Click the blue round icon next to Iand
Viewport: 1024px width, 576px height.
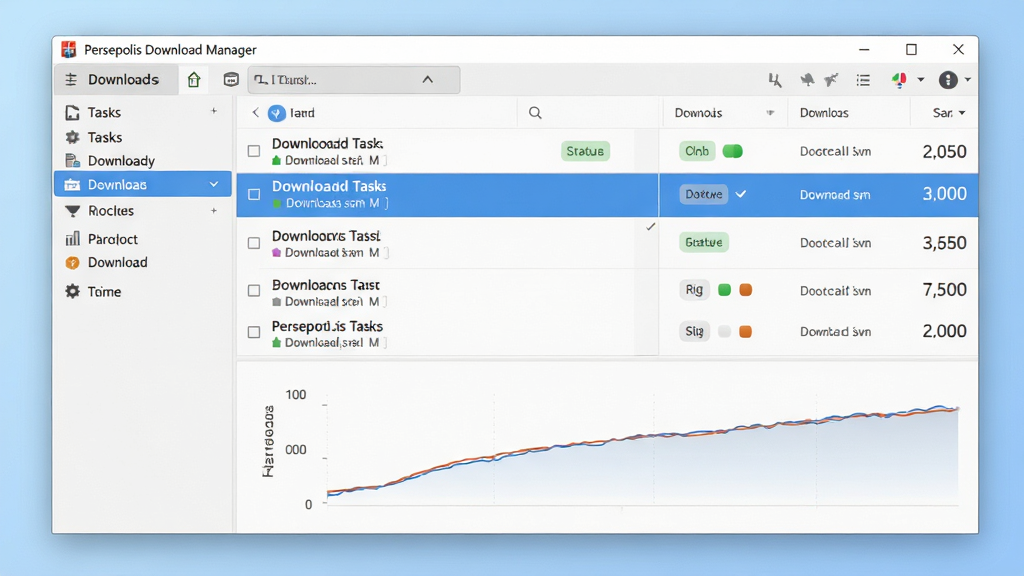click(x=276, y=113)
